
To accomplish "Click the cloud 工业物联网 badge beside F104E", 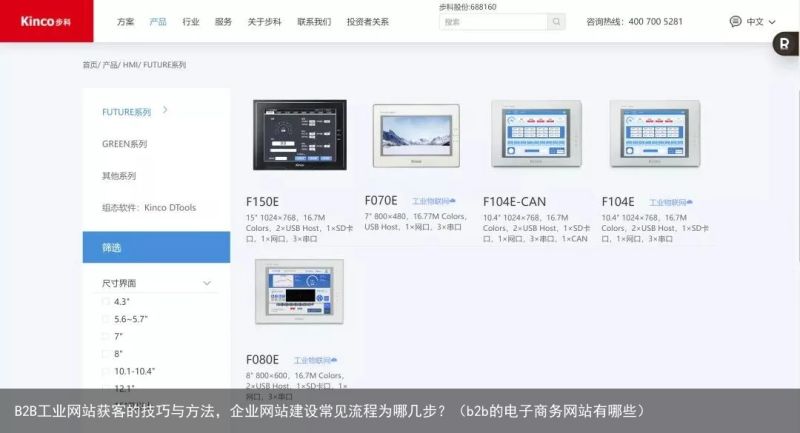I will (670, 202).
